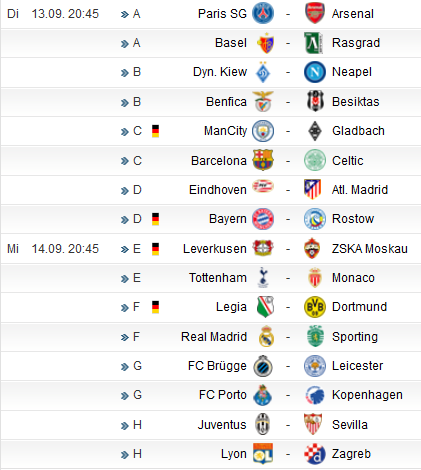Viewport: 421px width, 470px height.
Task: Open the ZSKA Moskau team link
Action: click(370, 249)
